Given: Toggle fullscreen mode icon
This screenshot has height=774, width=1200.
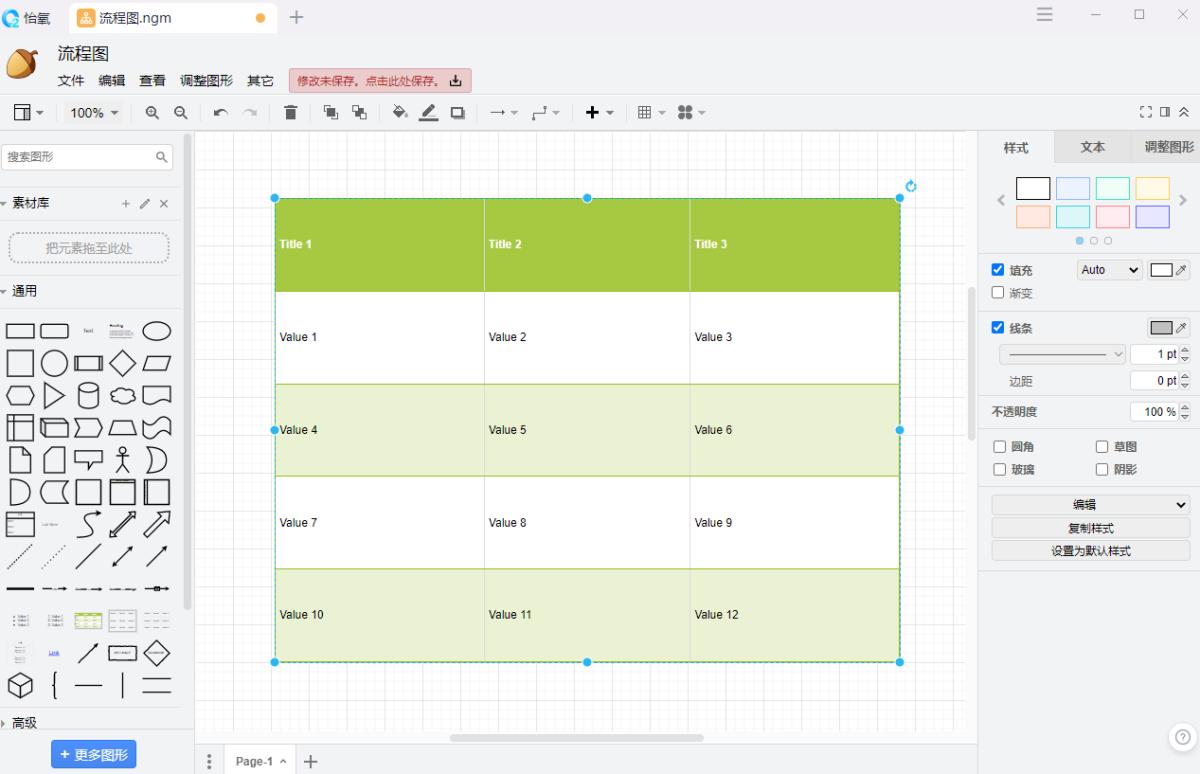Looking at the screenshot, I should tap(1146, 112).
